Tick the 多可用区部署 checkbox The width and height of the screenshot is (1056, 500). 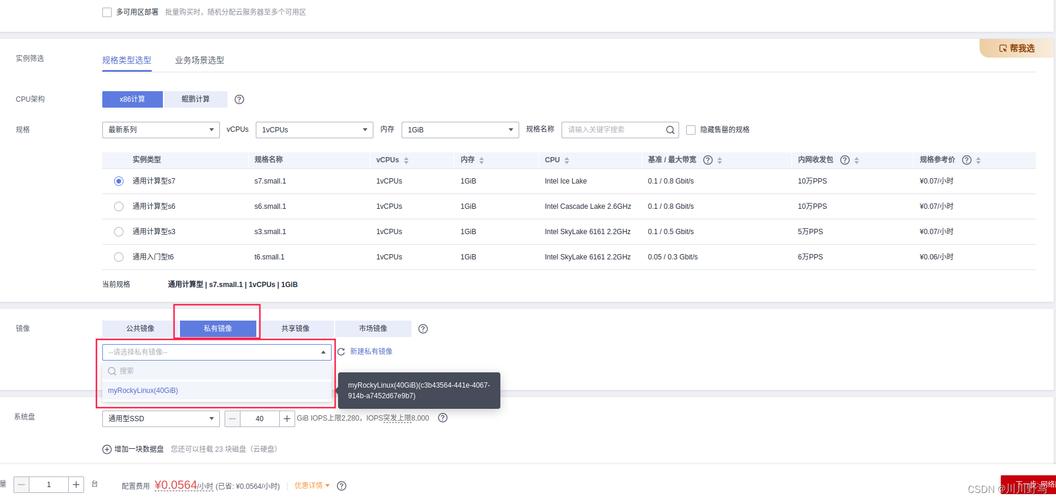(x=107, y=12)
